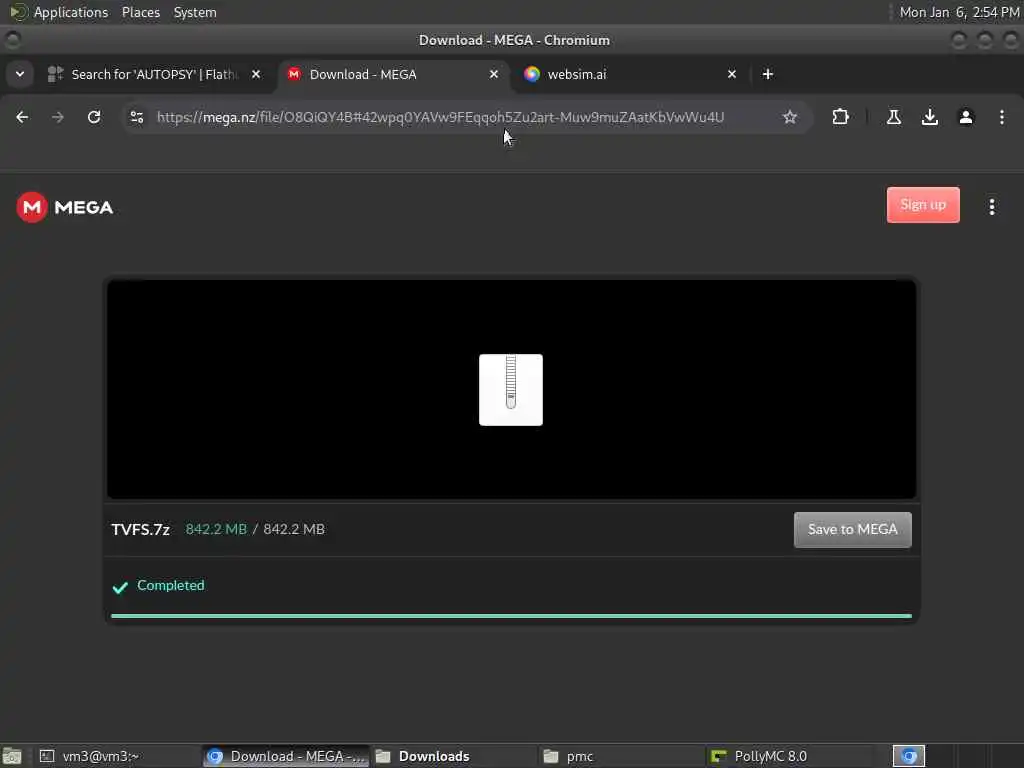
Task: Open the profile avatar icon
Action: click(x=966, y=117)
